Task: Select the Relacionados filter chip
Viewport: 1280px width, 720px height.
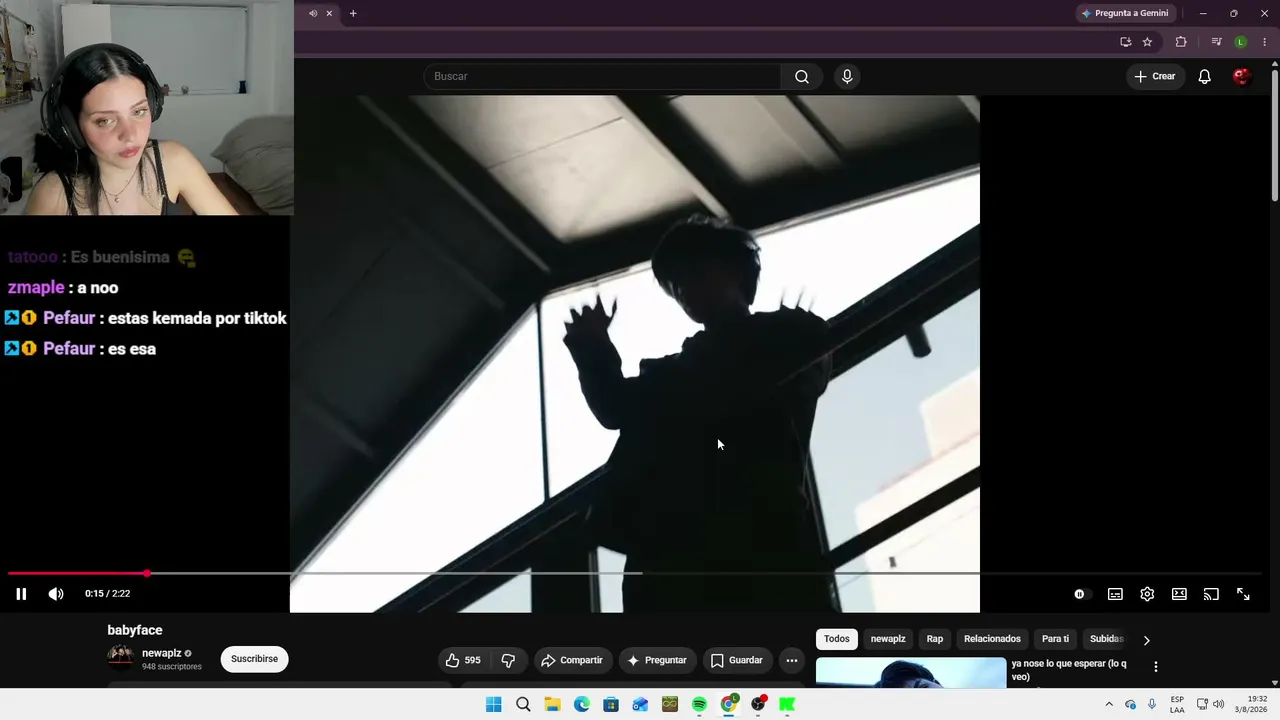Action: tap(992, 639)
